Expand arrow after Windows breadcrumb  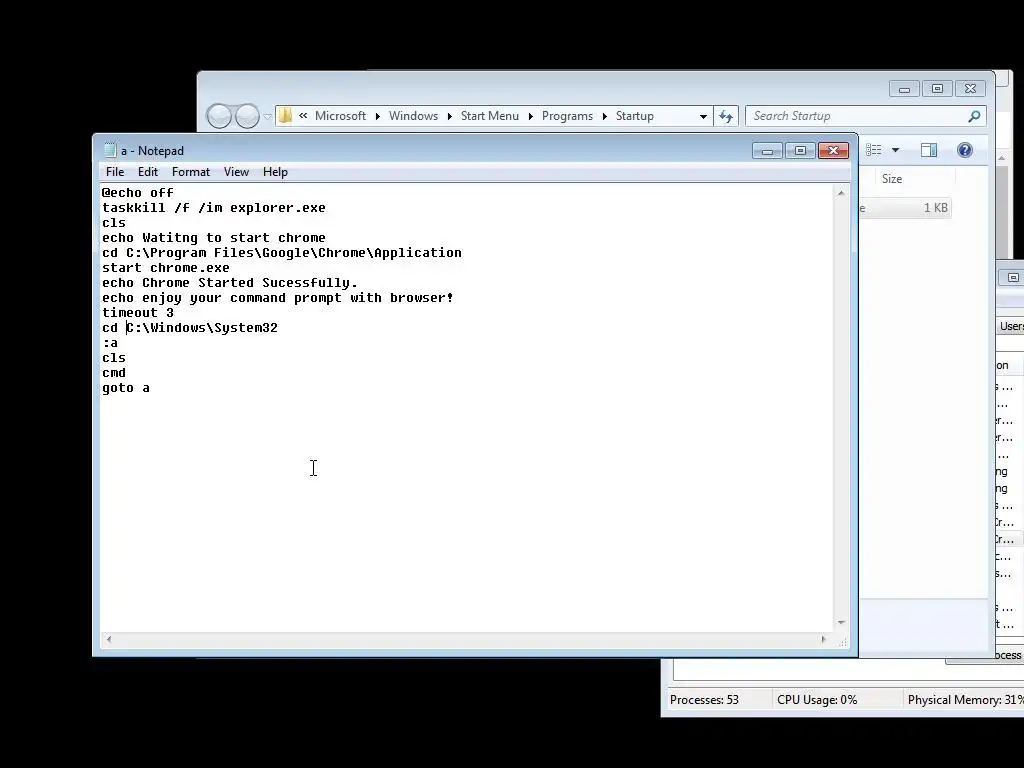click(x=449, y=116)
